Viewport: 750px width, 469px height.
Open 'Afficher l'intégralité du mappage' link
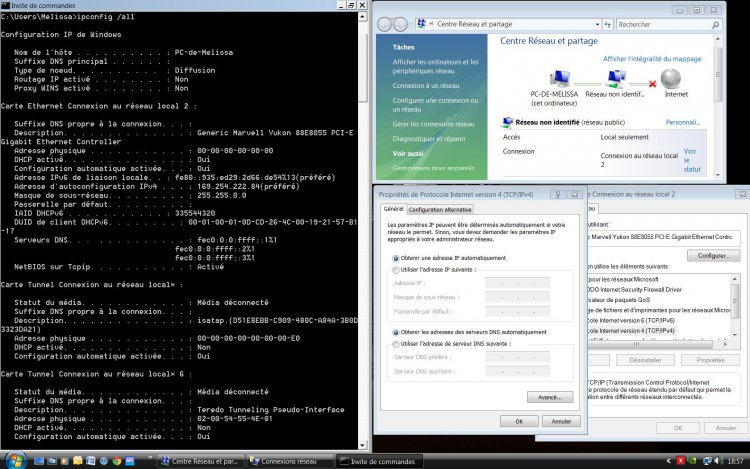point(651,59)
